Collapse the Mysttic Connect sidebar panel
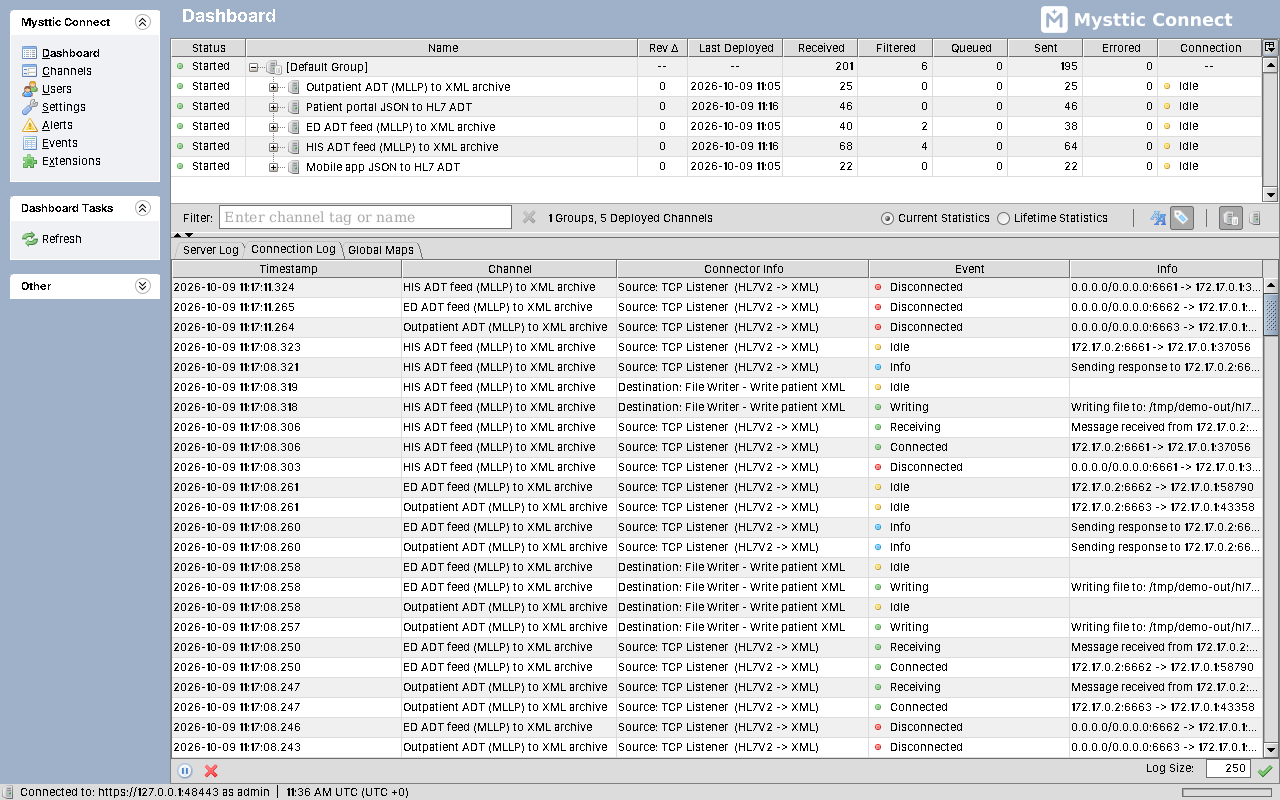The image size is (1280, 800). pos(142,22)
